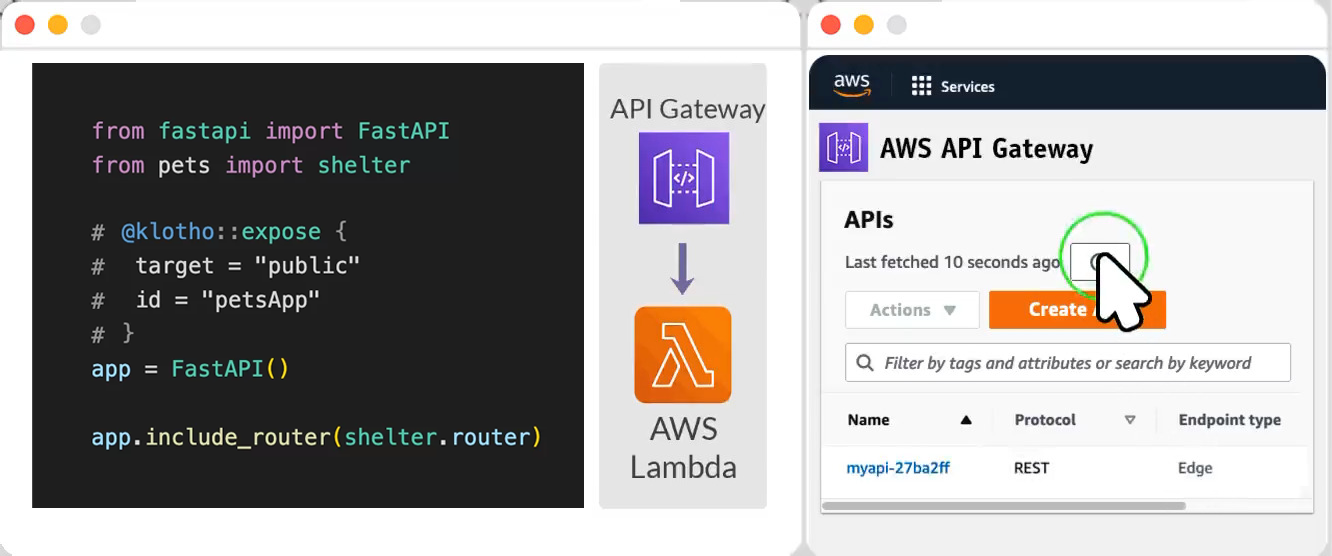Focus the filter by tags search field
1332x556 pixels.
(x=1068, y=363)
